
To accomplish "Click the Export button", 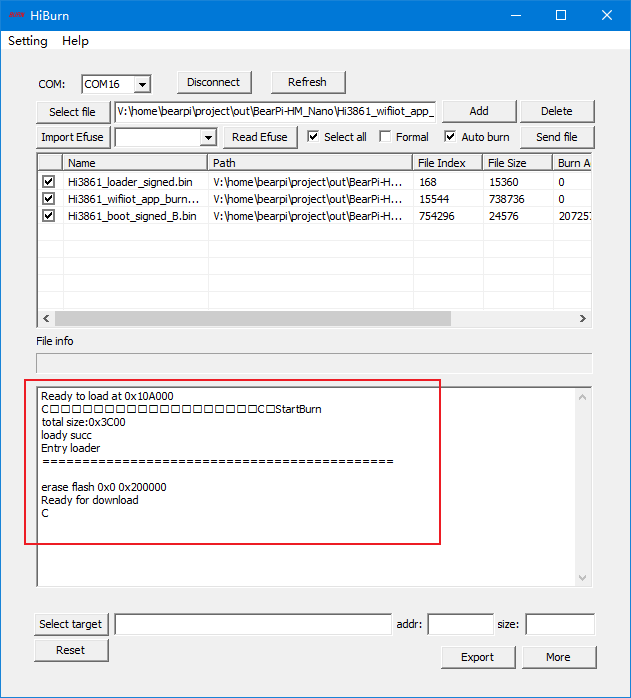I will click(478, 657).
